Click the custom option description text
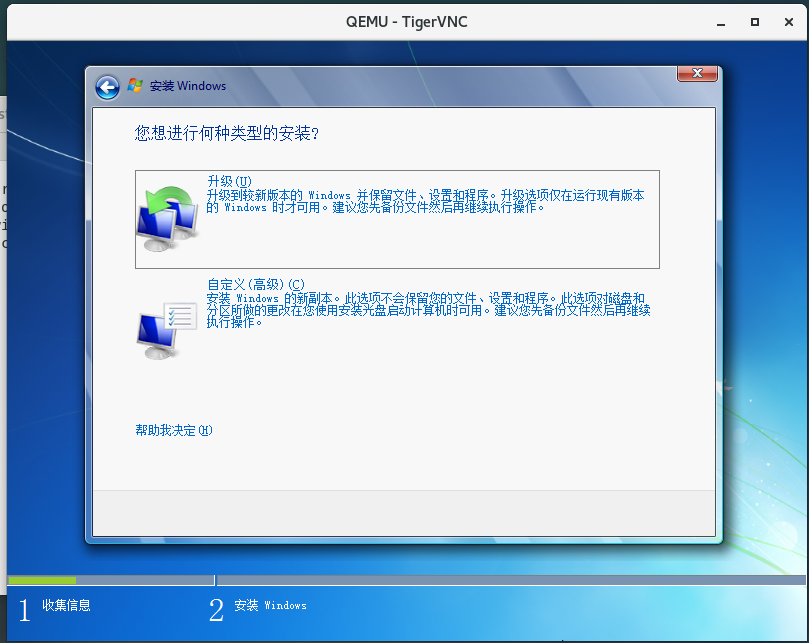809x643 pixels. pyautogui.click(x=428, y=310)
